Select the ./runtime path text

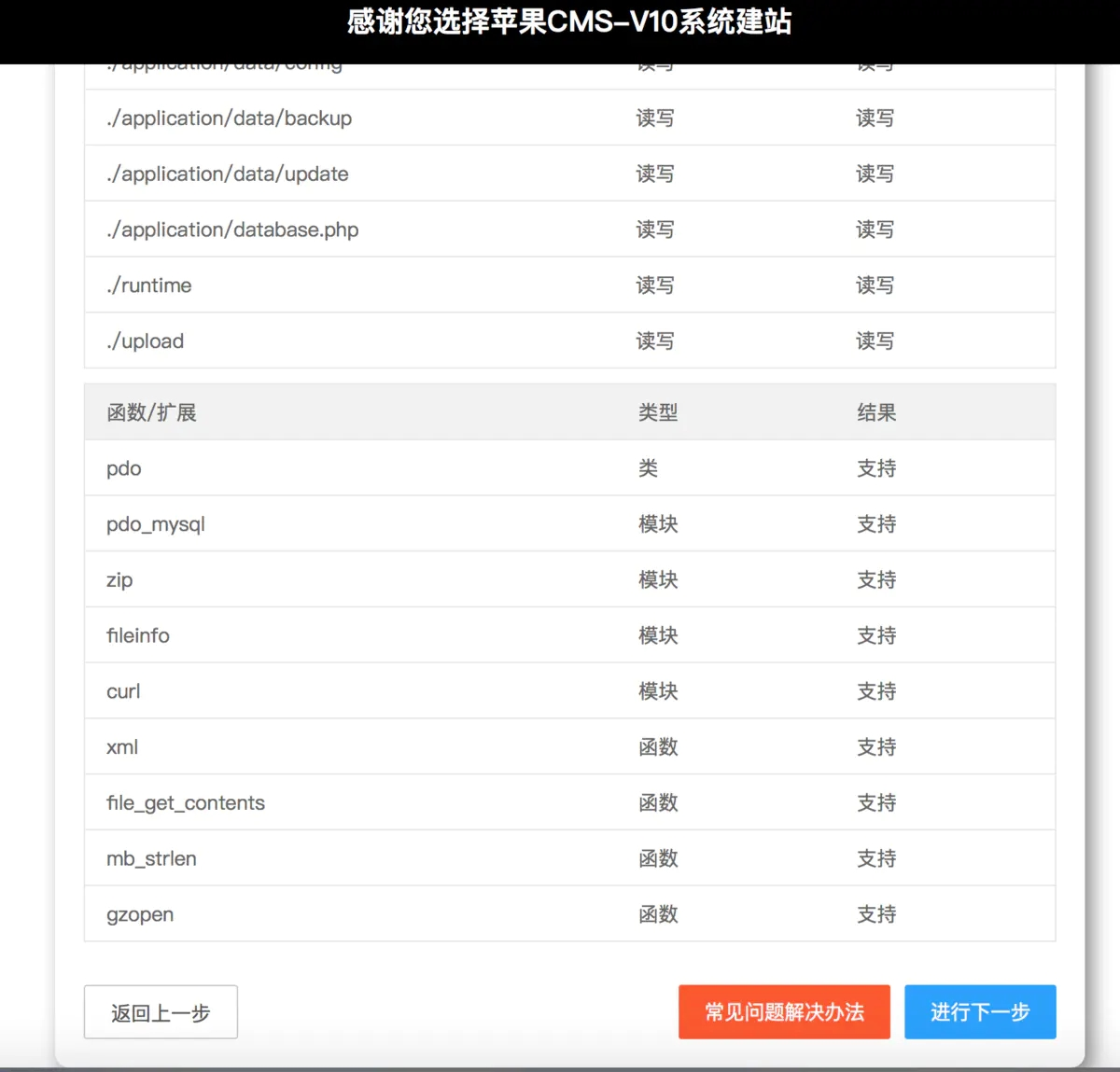click(149, 285)
